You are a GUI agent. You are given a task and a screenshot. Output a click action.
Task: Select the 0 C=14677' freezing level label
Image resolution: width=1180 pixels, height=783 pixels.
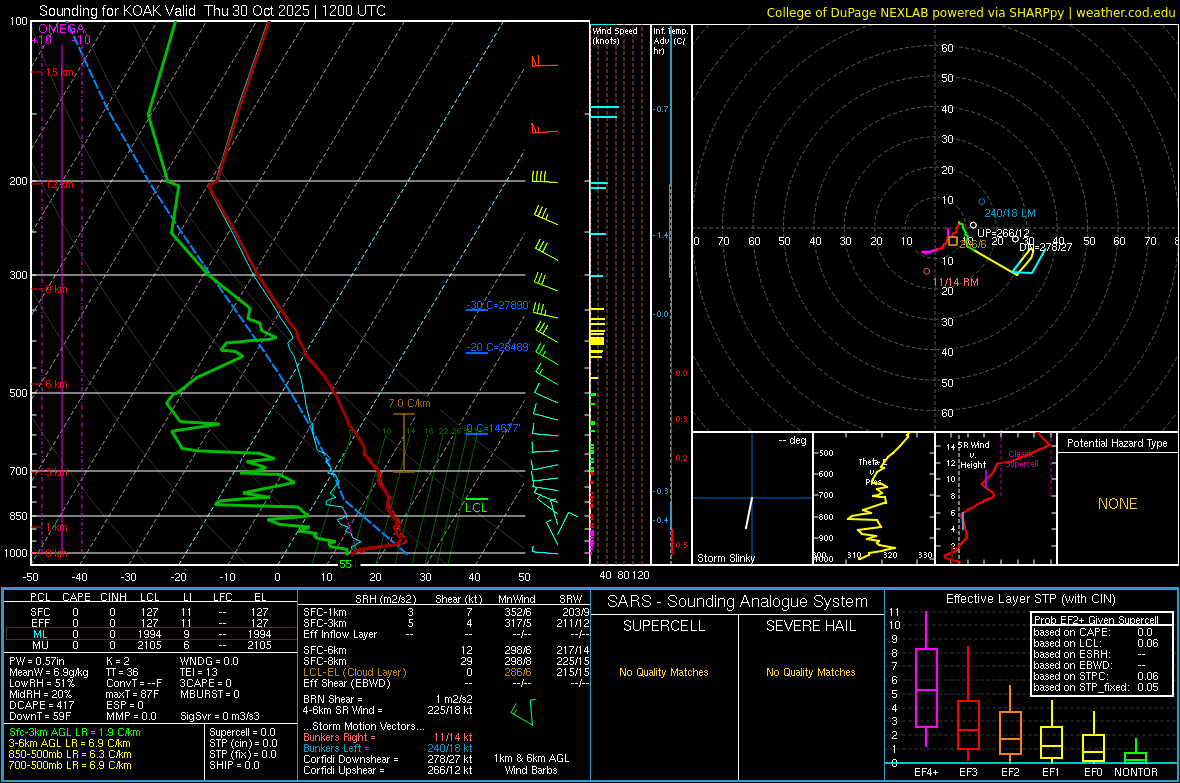(493, 428)
